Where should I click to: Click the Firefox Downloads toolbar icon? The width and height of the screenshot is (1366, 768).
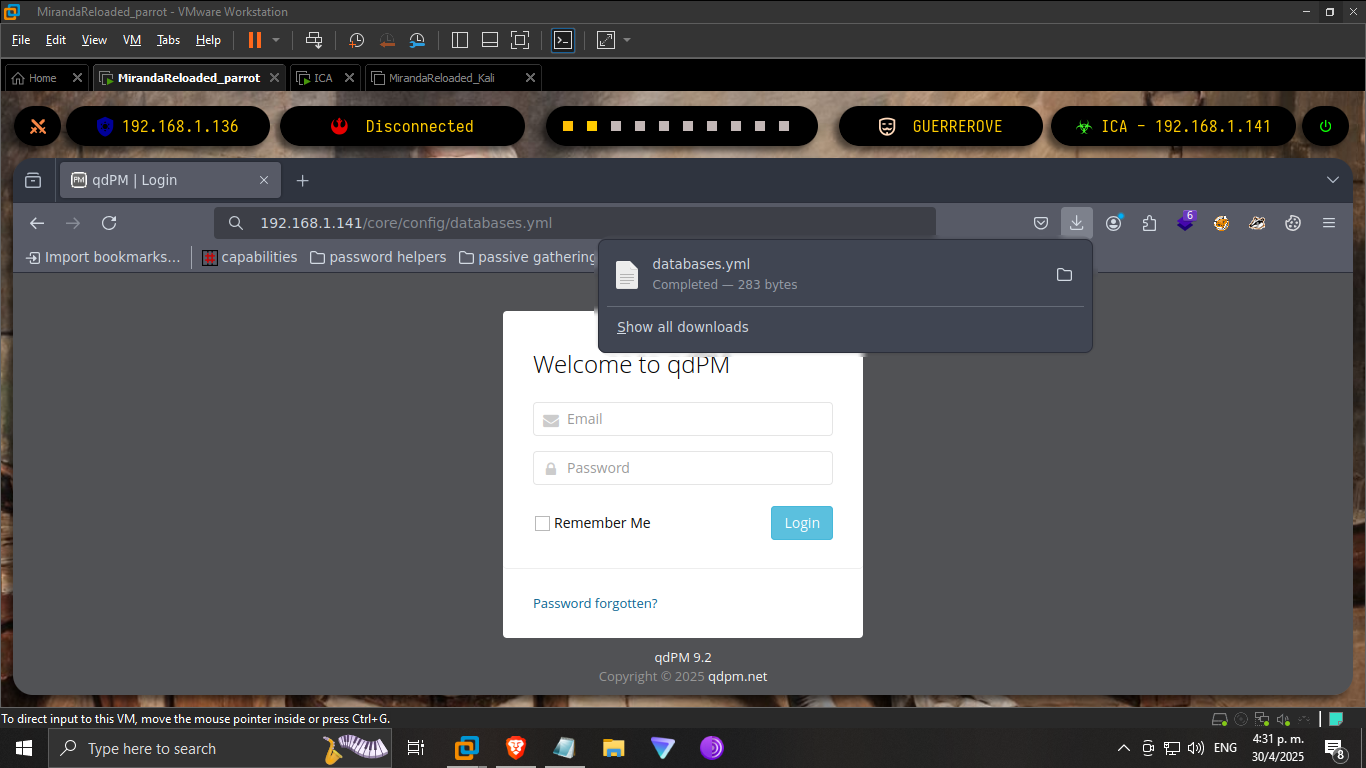pos(1076,223)
